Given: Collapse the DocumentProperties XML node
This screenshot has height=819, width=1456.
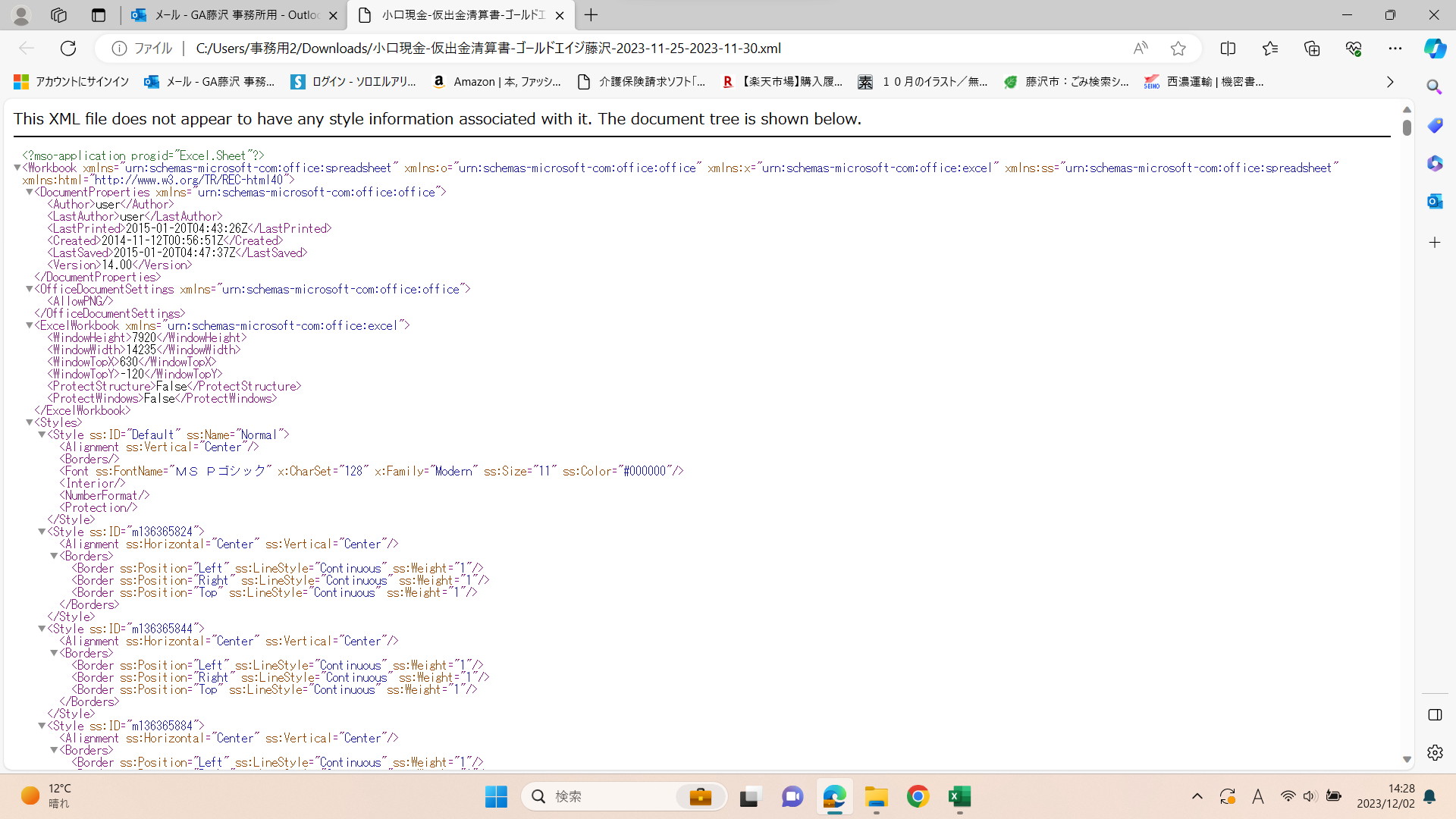Looking at the screenshot, I should click(x=30, y=192).
